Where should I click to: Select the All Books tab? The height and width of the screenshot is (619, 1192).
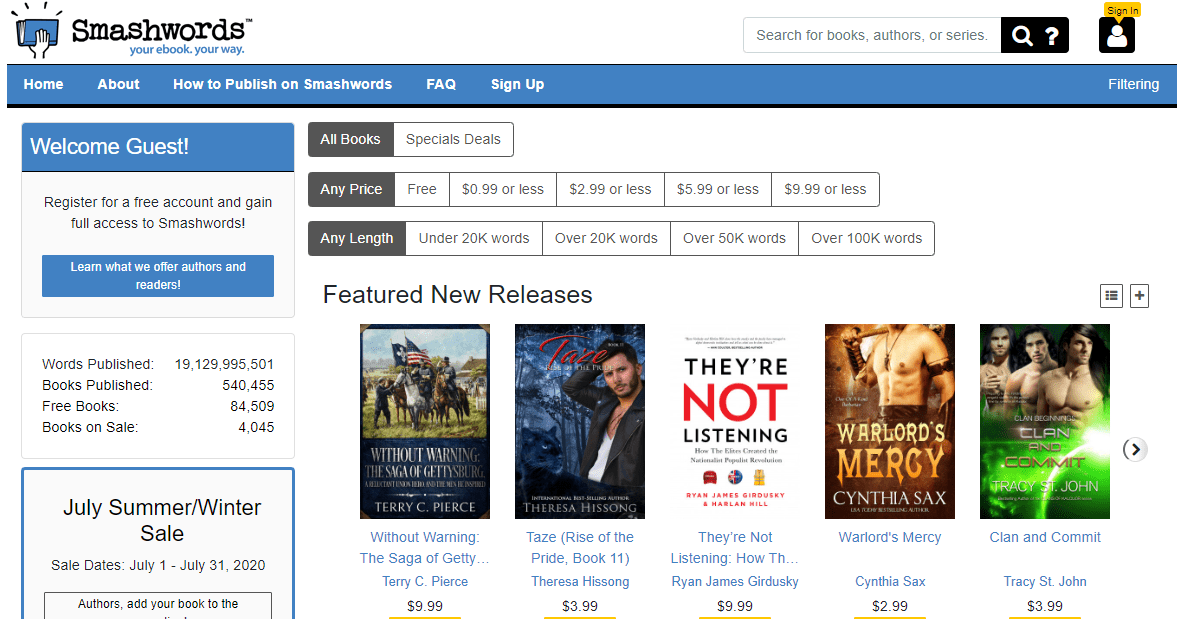[350, 139]
